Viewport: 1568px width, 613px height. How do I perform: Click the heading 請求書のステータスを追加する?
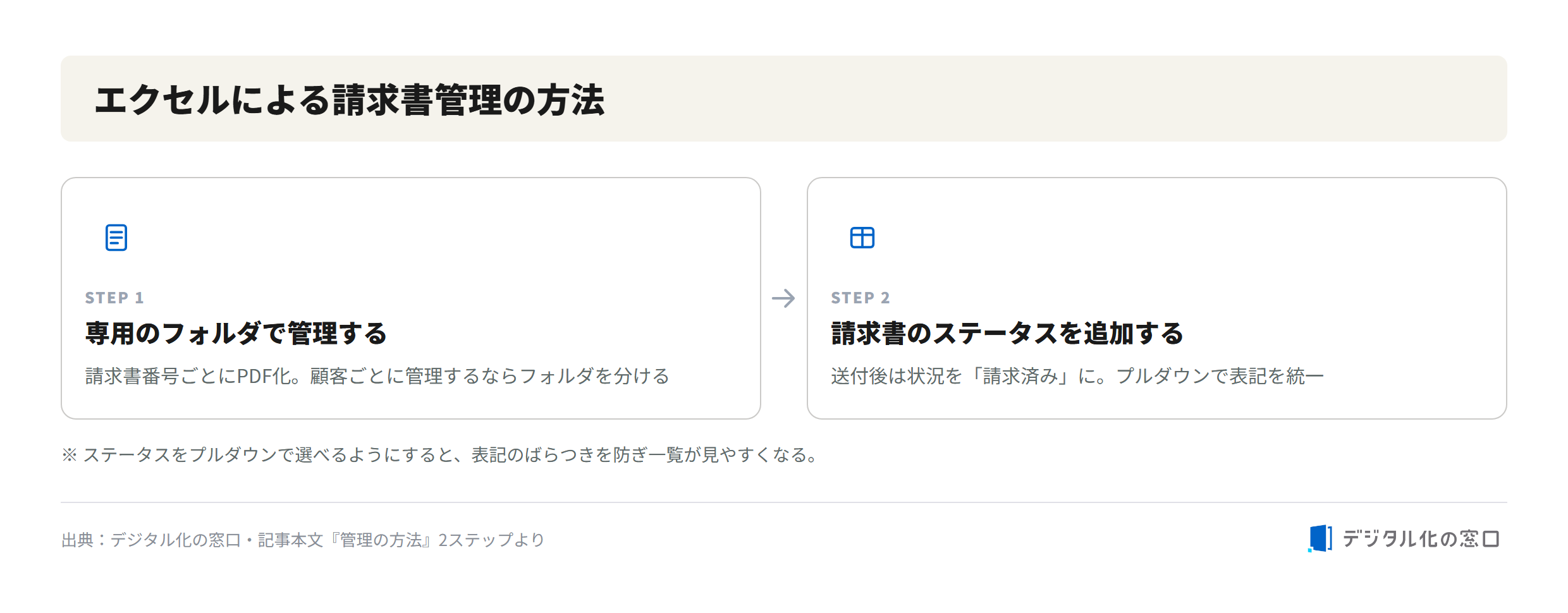1007,334
